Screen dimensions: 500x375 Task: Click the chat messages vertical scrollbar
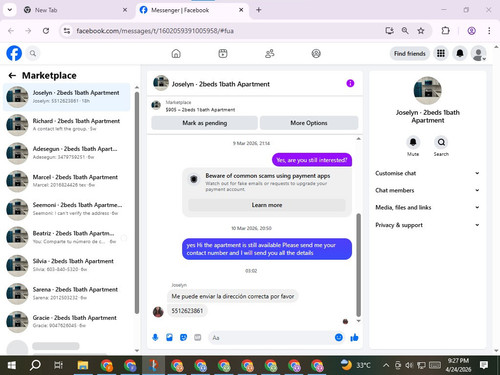[x=359, y=265]
